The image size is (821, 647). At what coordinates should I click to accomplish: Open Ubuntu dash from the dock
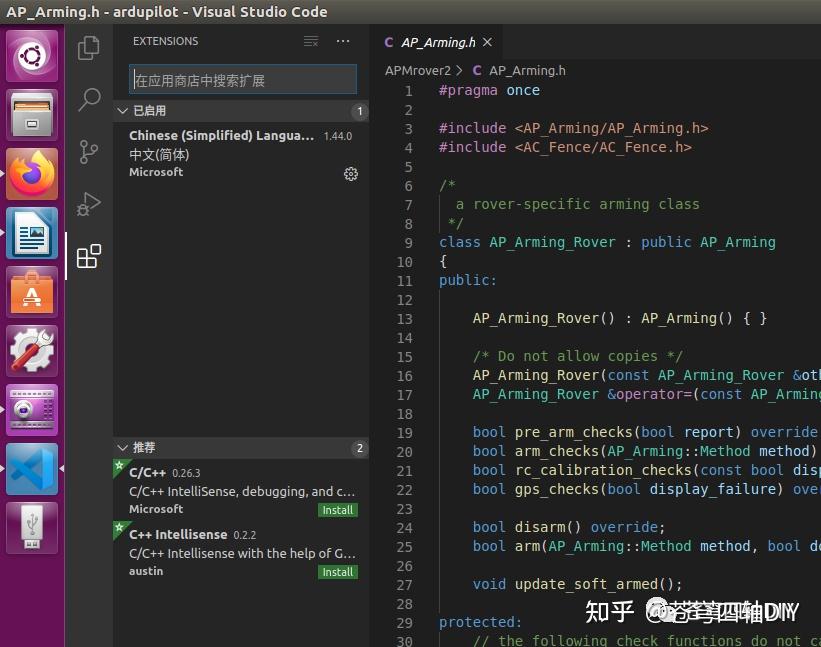tap(32, 55)
